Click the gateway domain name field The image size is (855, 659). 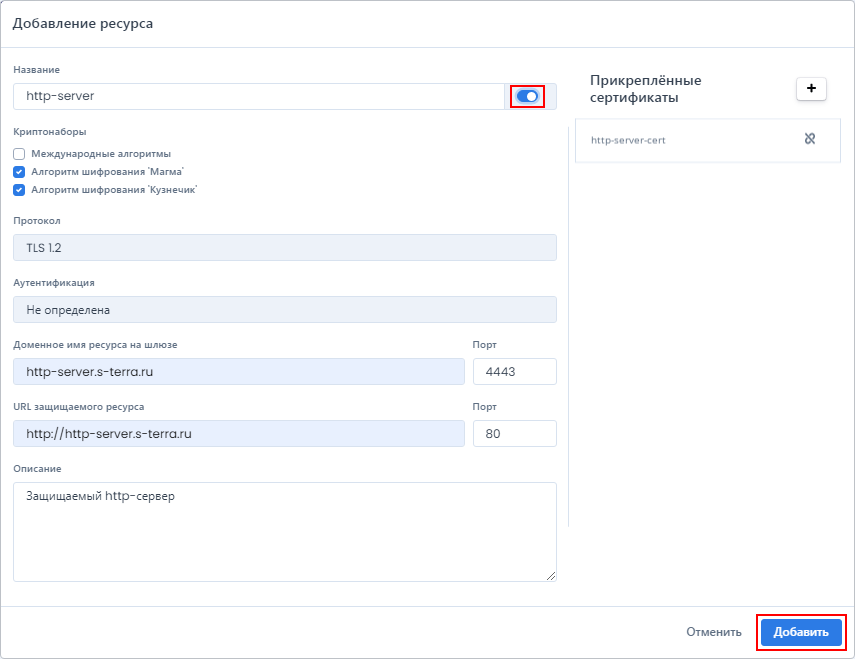click(x=239, y=372)
